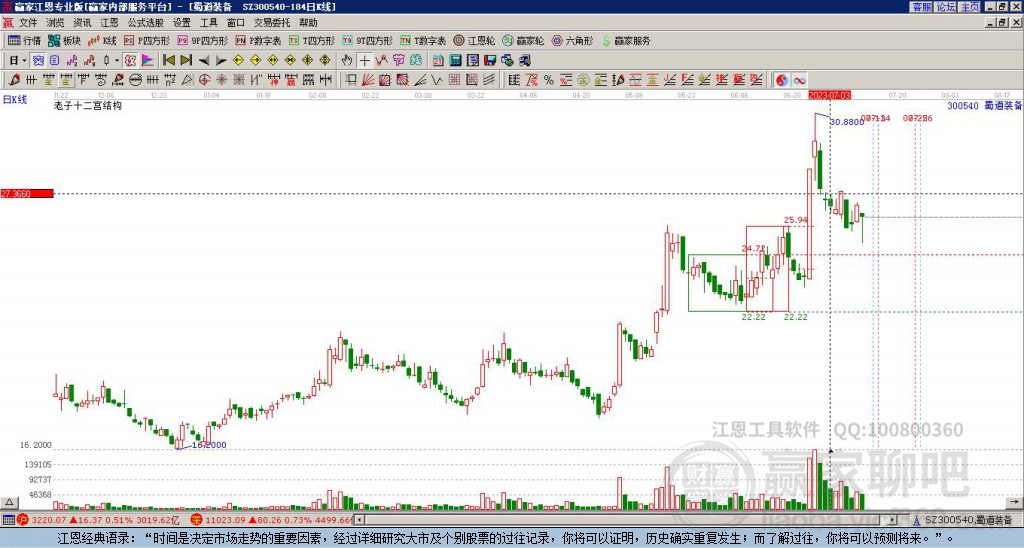Click the circle target cross icon
This screenshot has height=548, width=1024.
pos(204,80)
